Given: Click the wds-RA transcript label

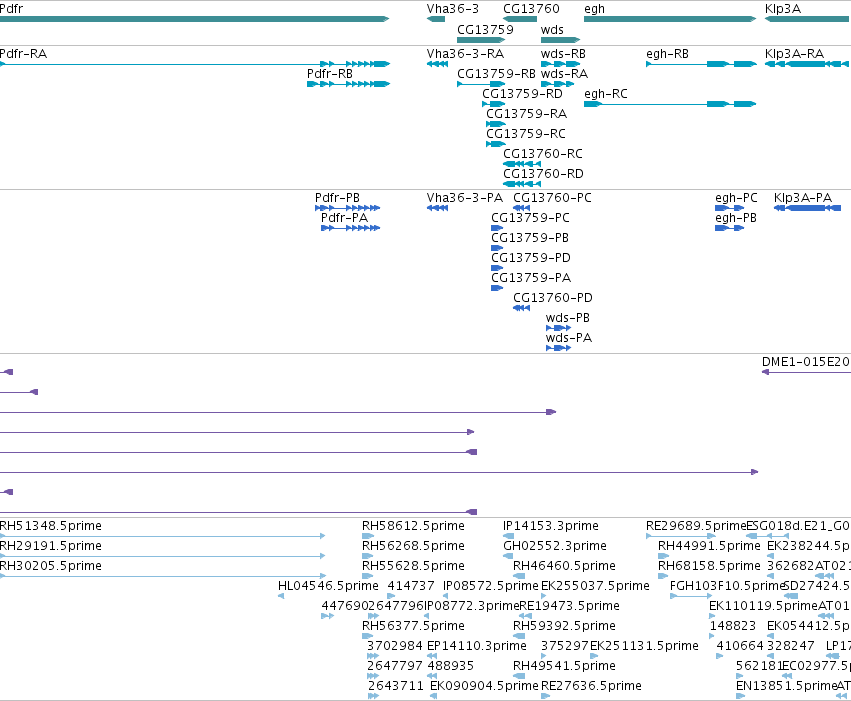Looking at the screenshot, I should [564, 74].
